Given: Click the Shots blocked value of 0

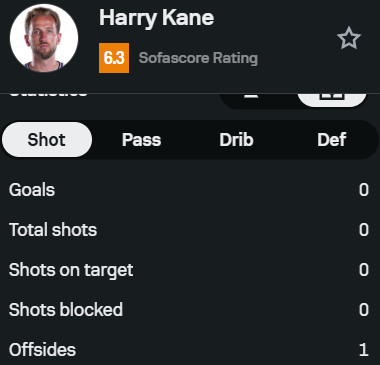Looking at the screenshot, I should [364, 310].
